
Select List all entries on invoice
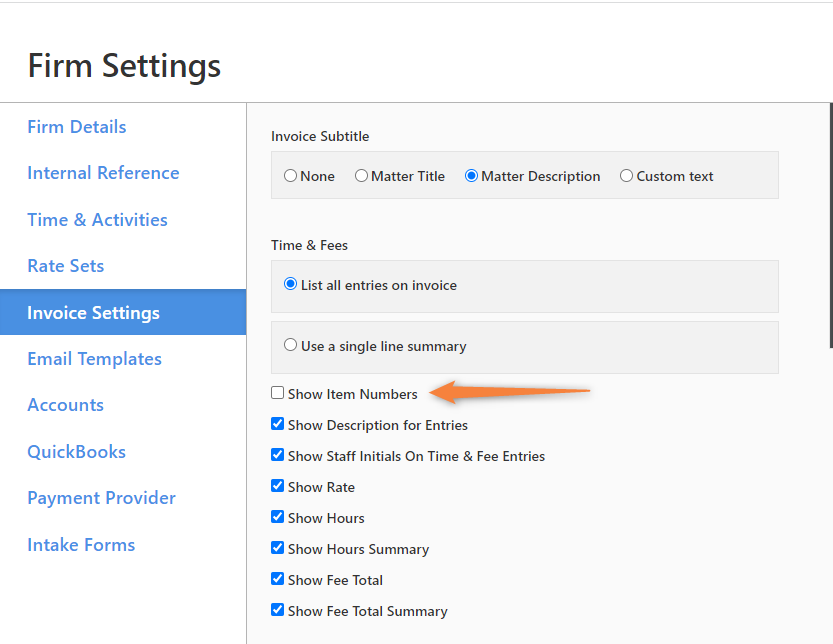(x=291, y=284)
